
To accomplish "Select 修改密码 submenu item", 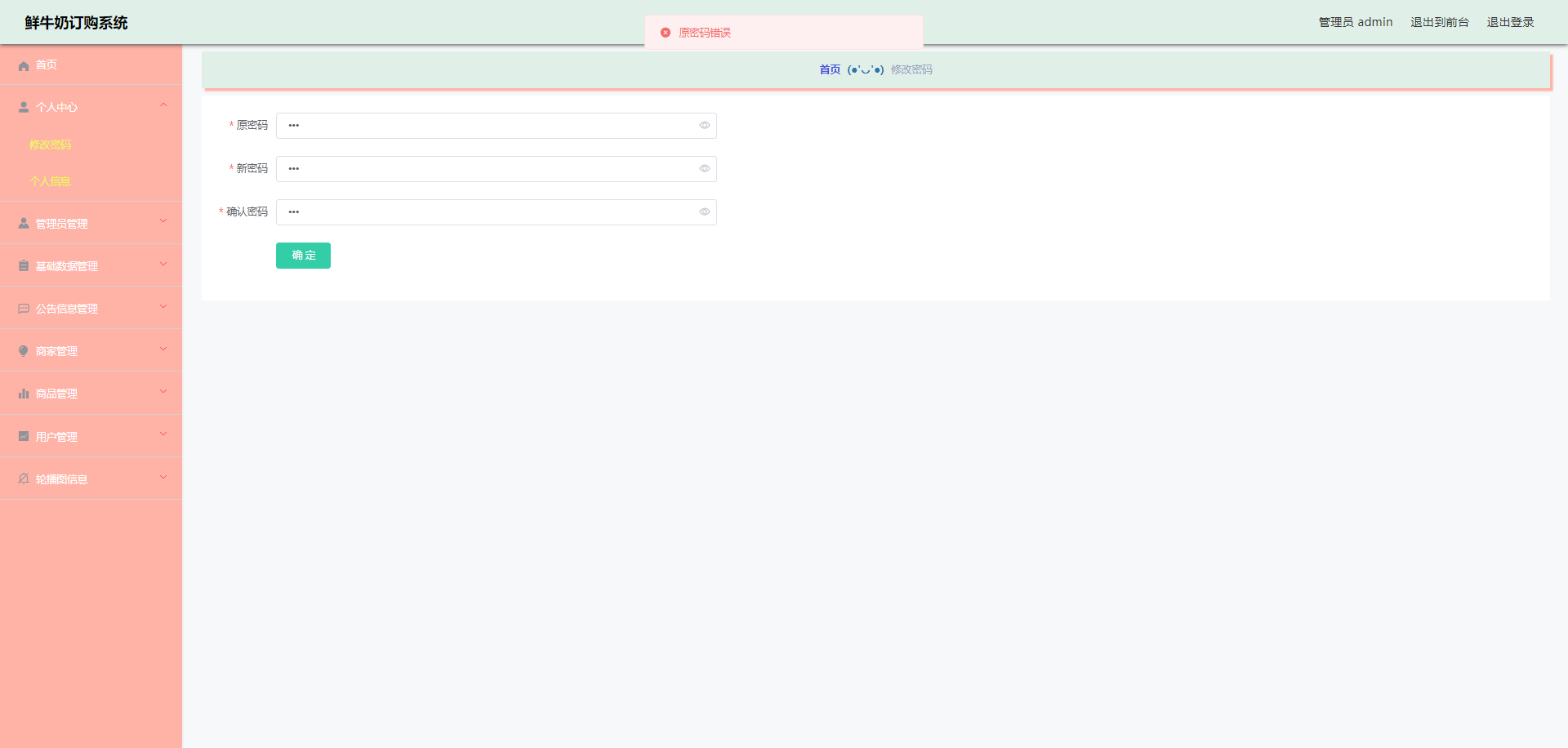I will (50, 145).
